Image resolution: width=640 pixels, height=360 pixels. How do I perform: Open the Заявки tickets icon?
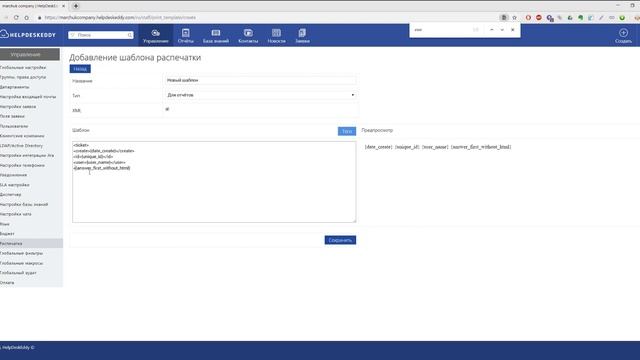[x=302, y=36]
